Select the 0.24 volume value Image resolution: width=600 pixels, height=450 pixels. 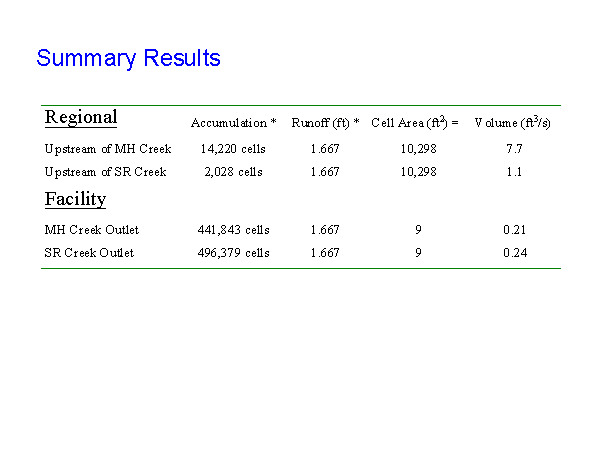tap(515, 253)
